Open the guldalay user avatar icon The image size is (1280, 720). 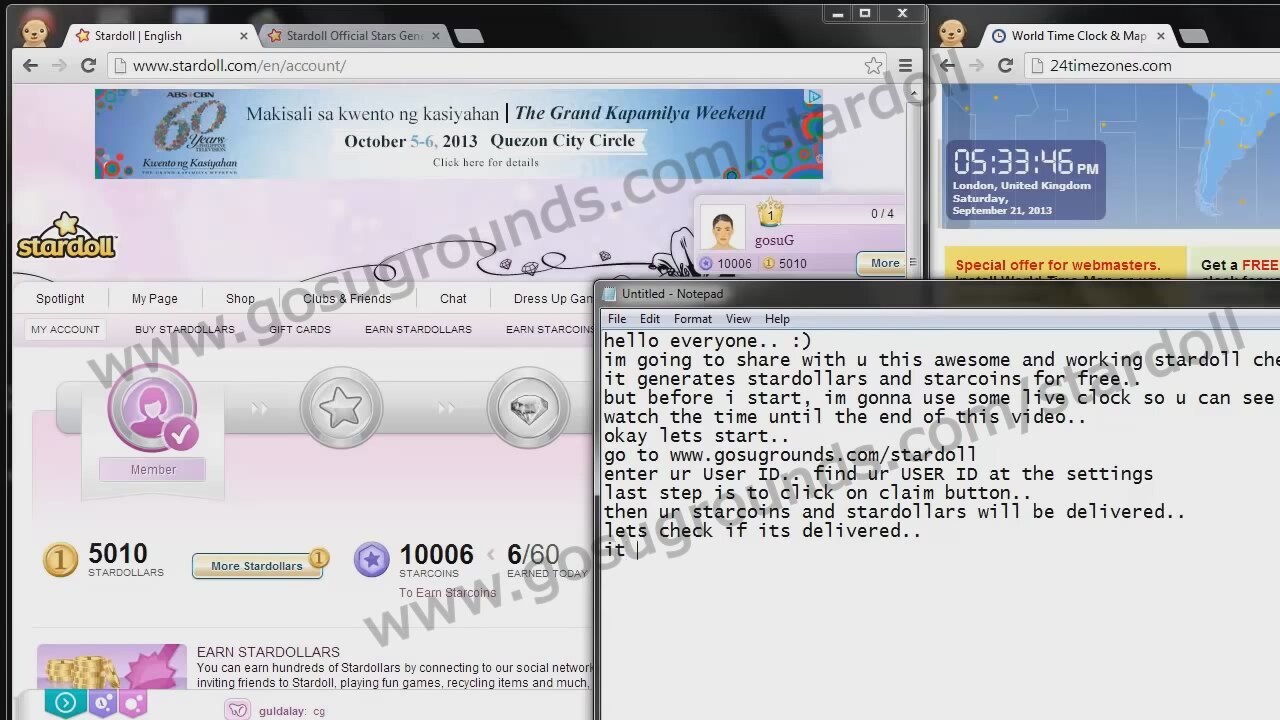coord(237,710)
